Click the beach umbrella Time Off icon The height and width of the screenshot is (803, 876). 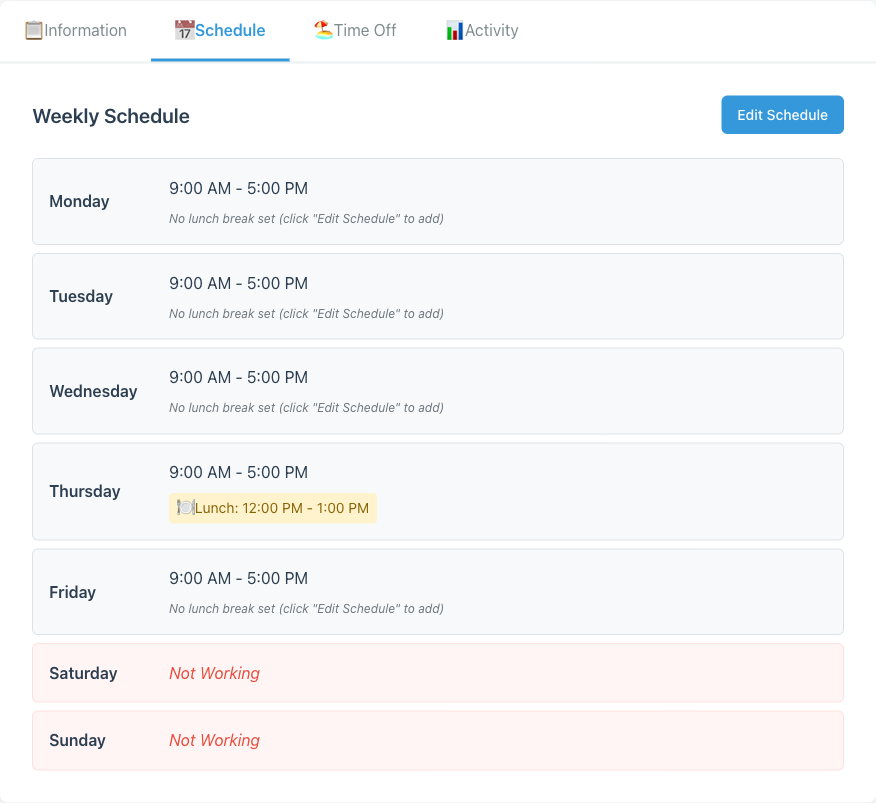click(x=323, y=30)
